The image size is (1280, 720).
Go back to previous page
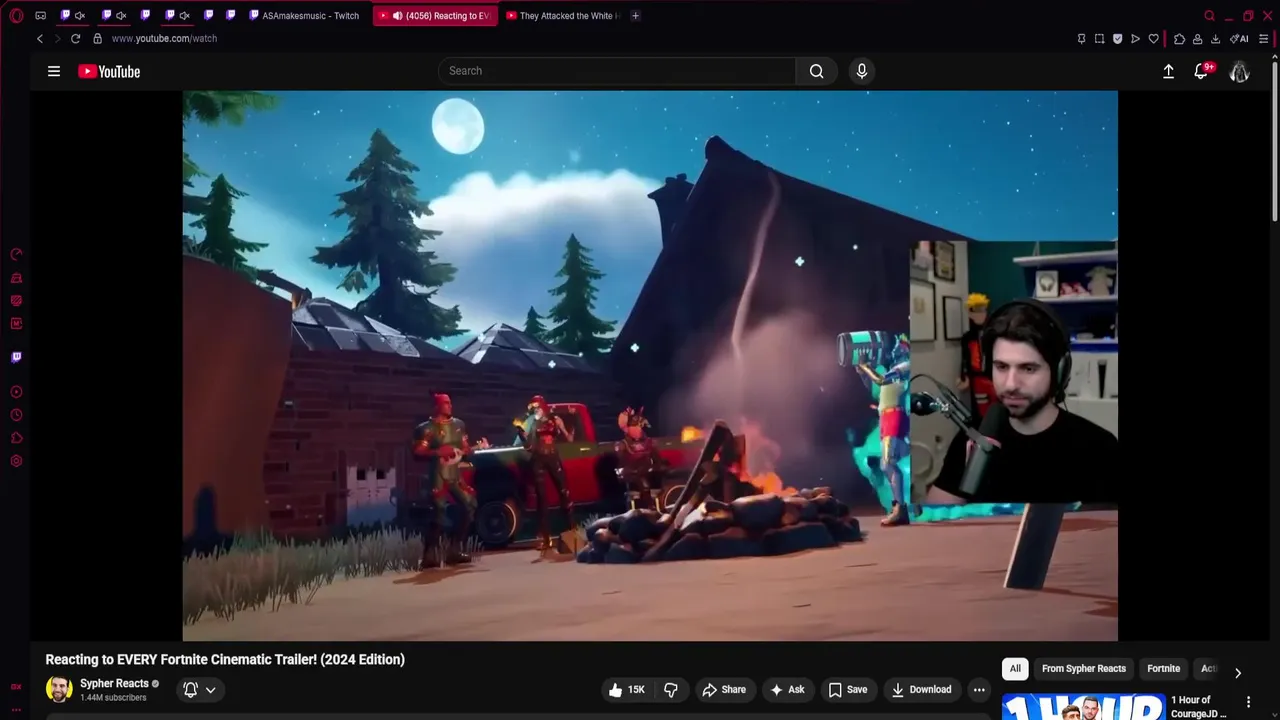40,38
